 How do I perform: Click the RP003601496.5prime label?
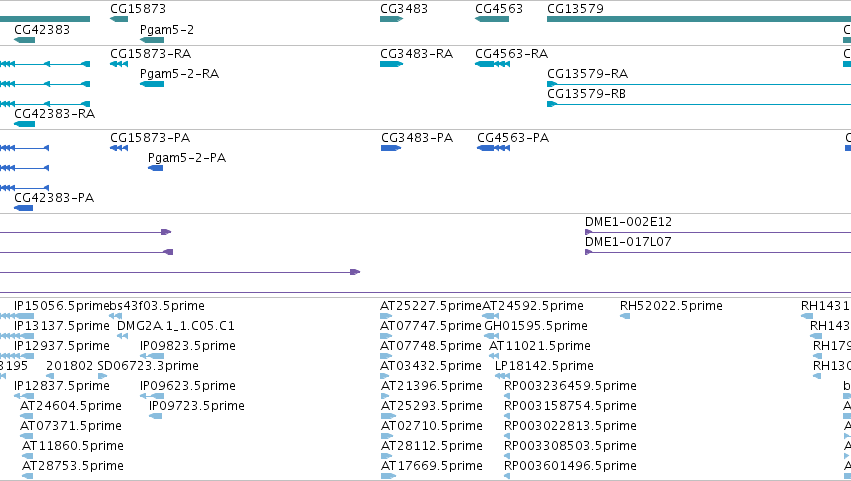click(570, 465)
